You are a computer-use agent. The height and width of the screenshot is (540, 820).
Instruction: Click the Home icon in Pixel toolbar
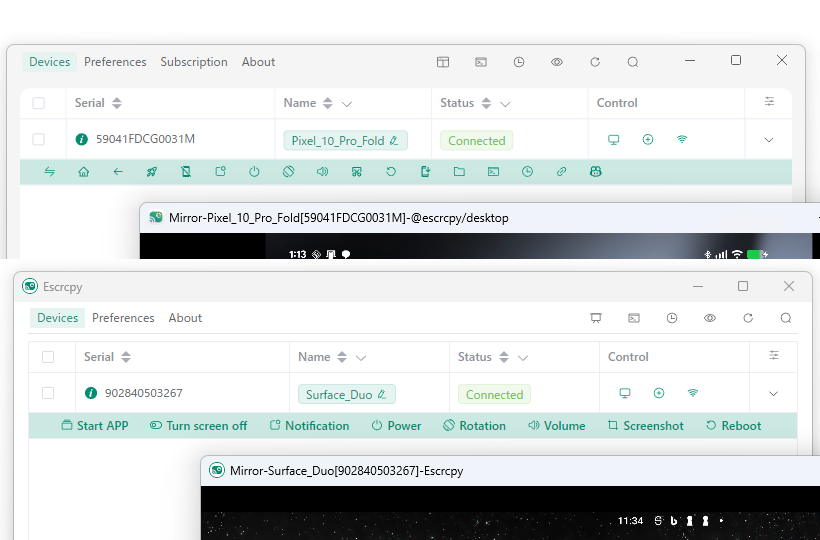(84, 171)
